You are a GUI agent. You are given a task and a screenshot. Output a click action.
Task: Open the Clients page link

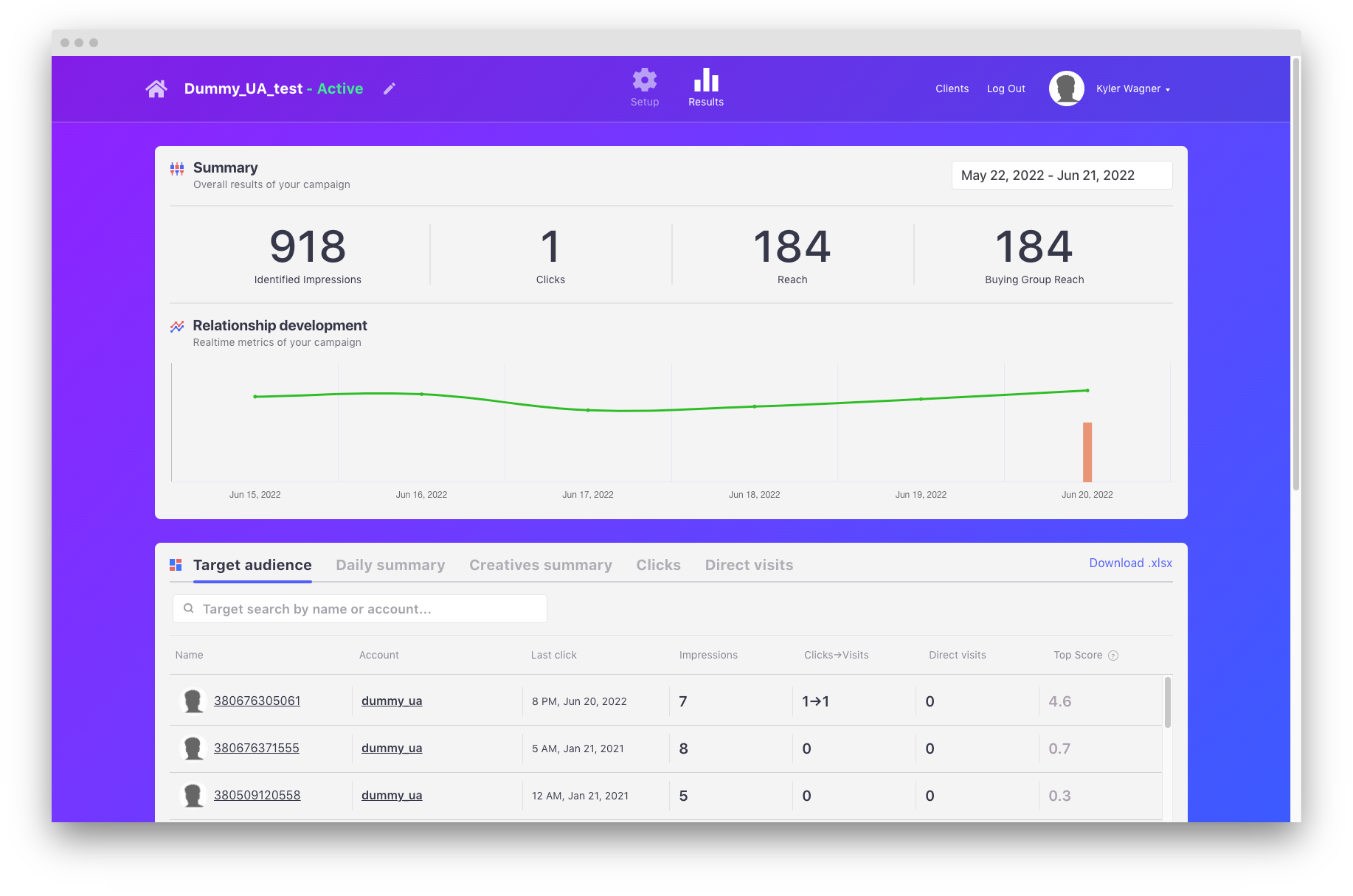pyautogui.click(x=952, y=89)
